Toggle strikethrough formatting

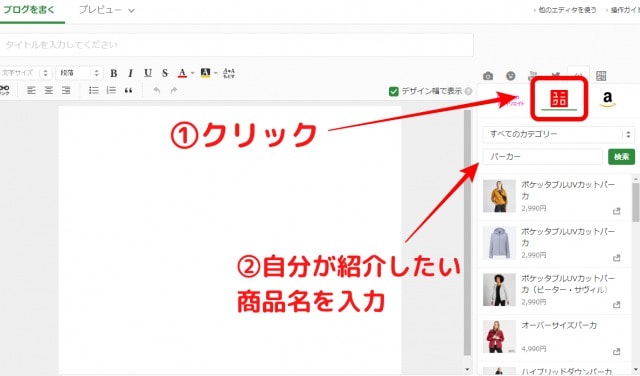pyautogui.click(x=165, y=73)
